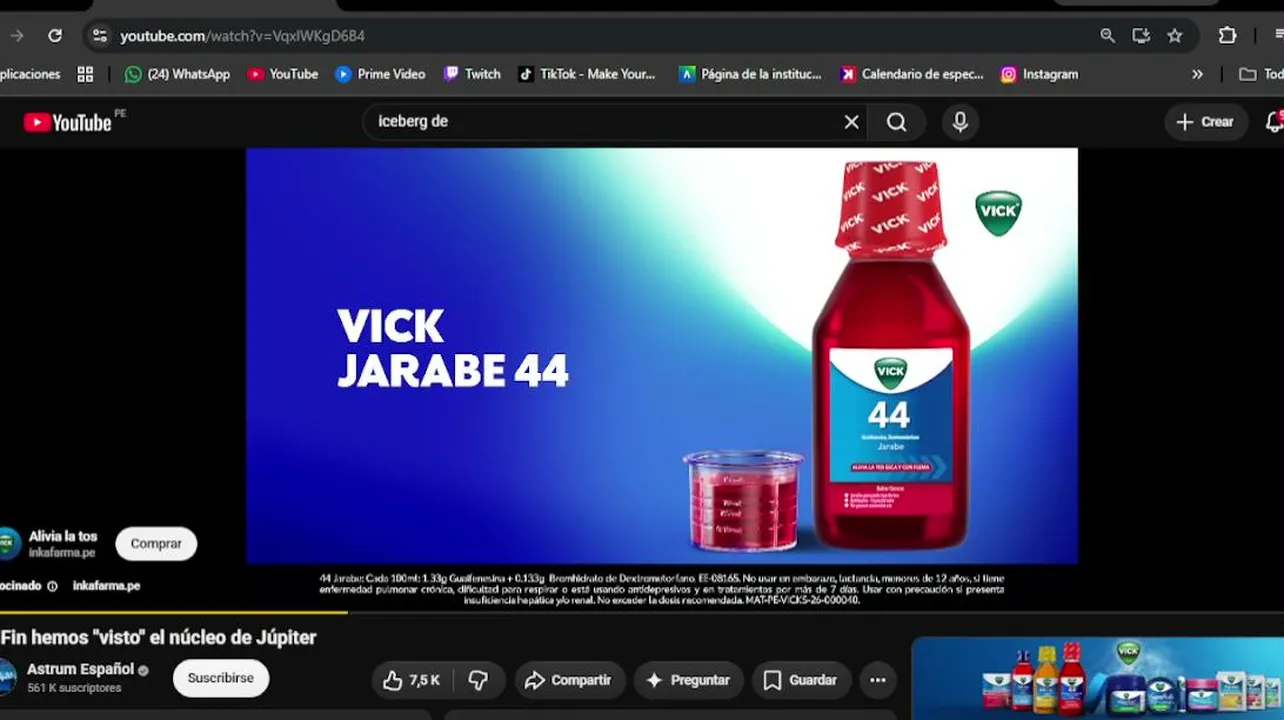This screenshot has height=720, width=1284.
Task: Share the video via Compartir
Action: pyautogui.click(x=568, y=680)
